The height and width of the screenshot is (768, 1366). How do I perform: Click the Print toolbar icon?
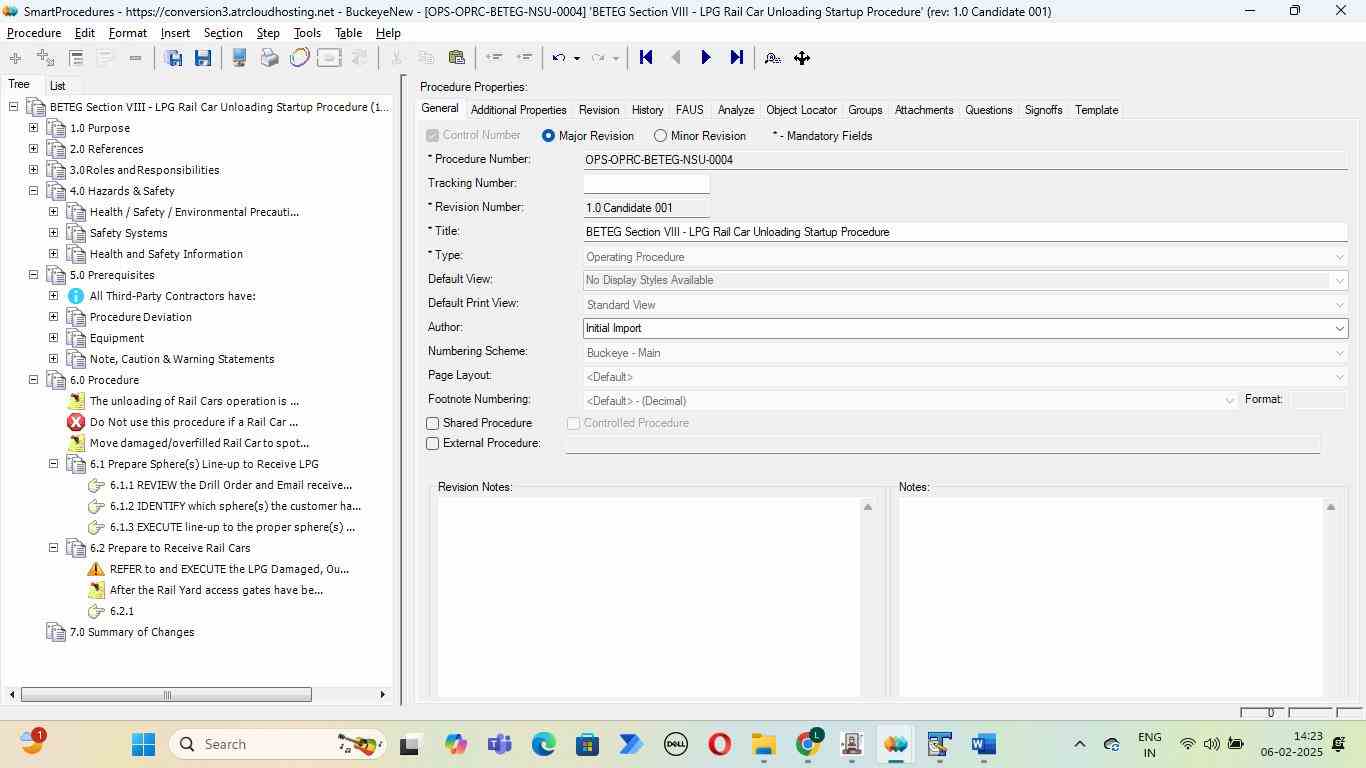click(x=269, y=58)
